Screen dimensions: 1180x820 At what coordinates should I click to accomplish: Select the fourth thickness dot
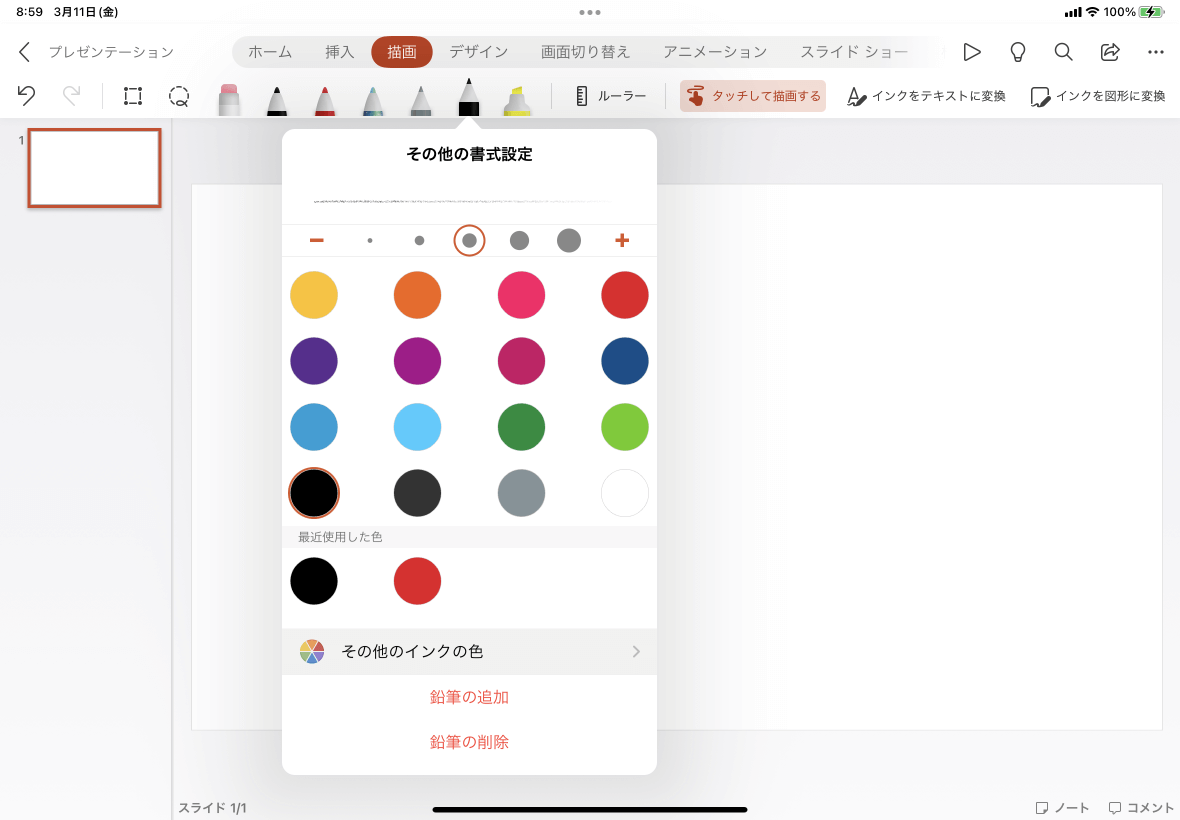(519, 241)
